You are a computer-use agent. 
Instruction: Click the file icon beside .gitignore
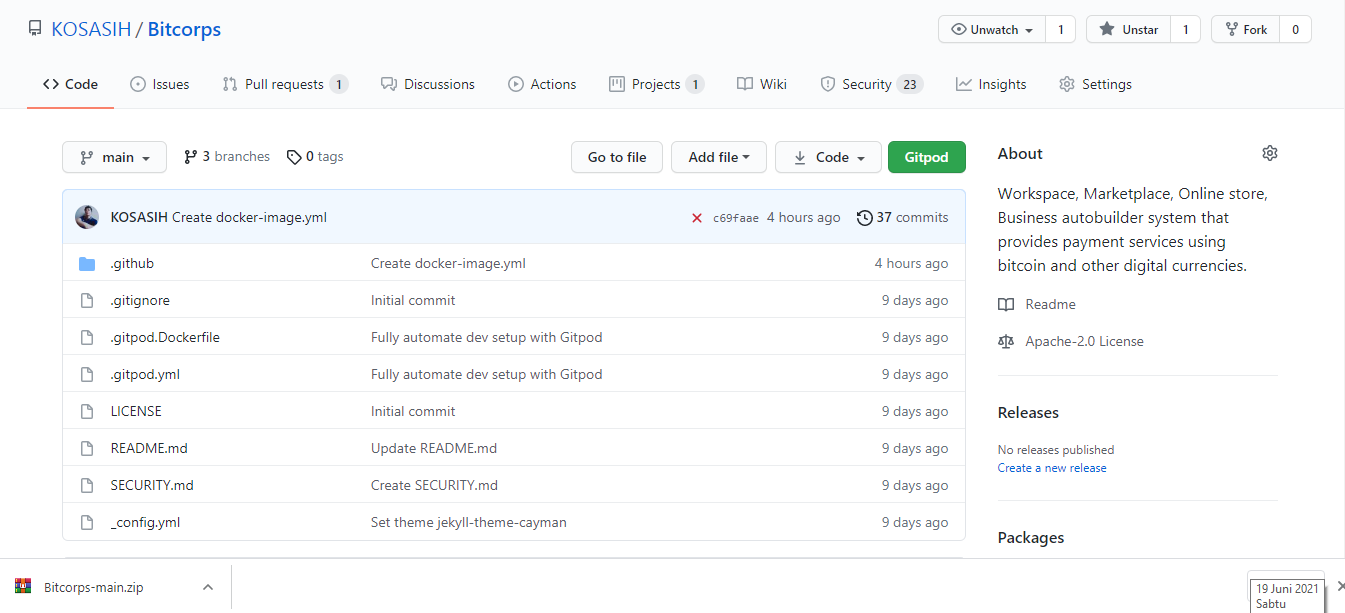(x=87, y=300)
